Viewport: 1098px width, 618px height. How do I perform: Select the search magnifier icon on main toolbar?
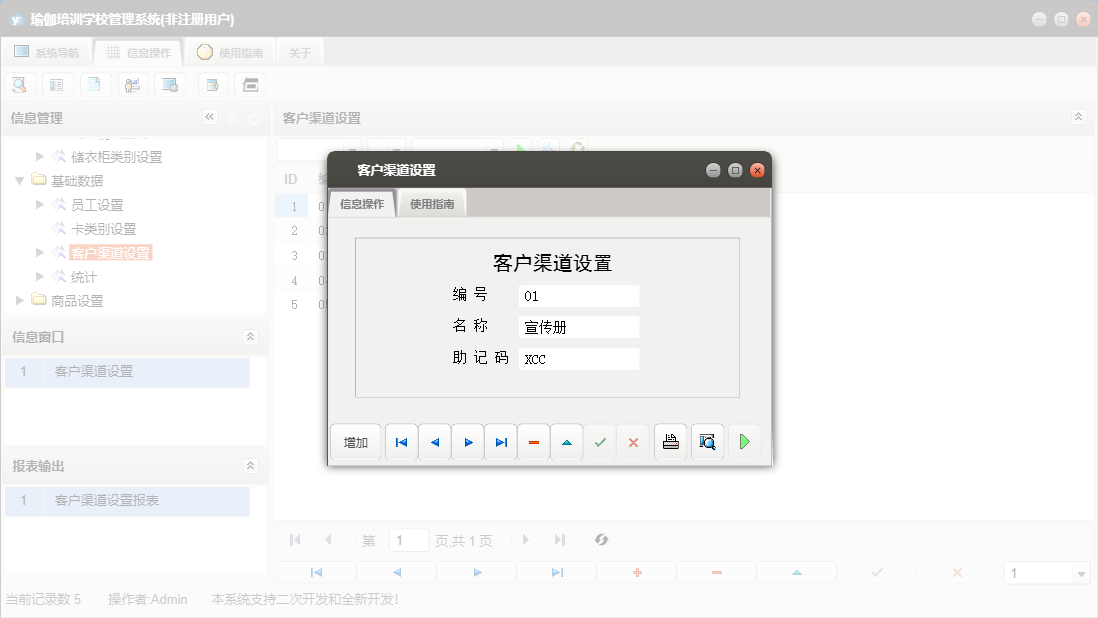pyautogui.click(x=19, y=84)
